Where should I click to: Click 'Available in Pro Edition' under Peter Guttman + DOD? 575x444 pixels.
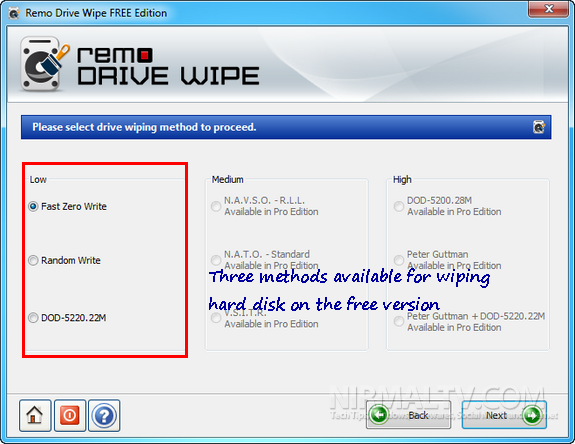[454, 327]
